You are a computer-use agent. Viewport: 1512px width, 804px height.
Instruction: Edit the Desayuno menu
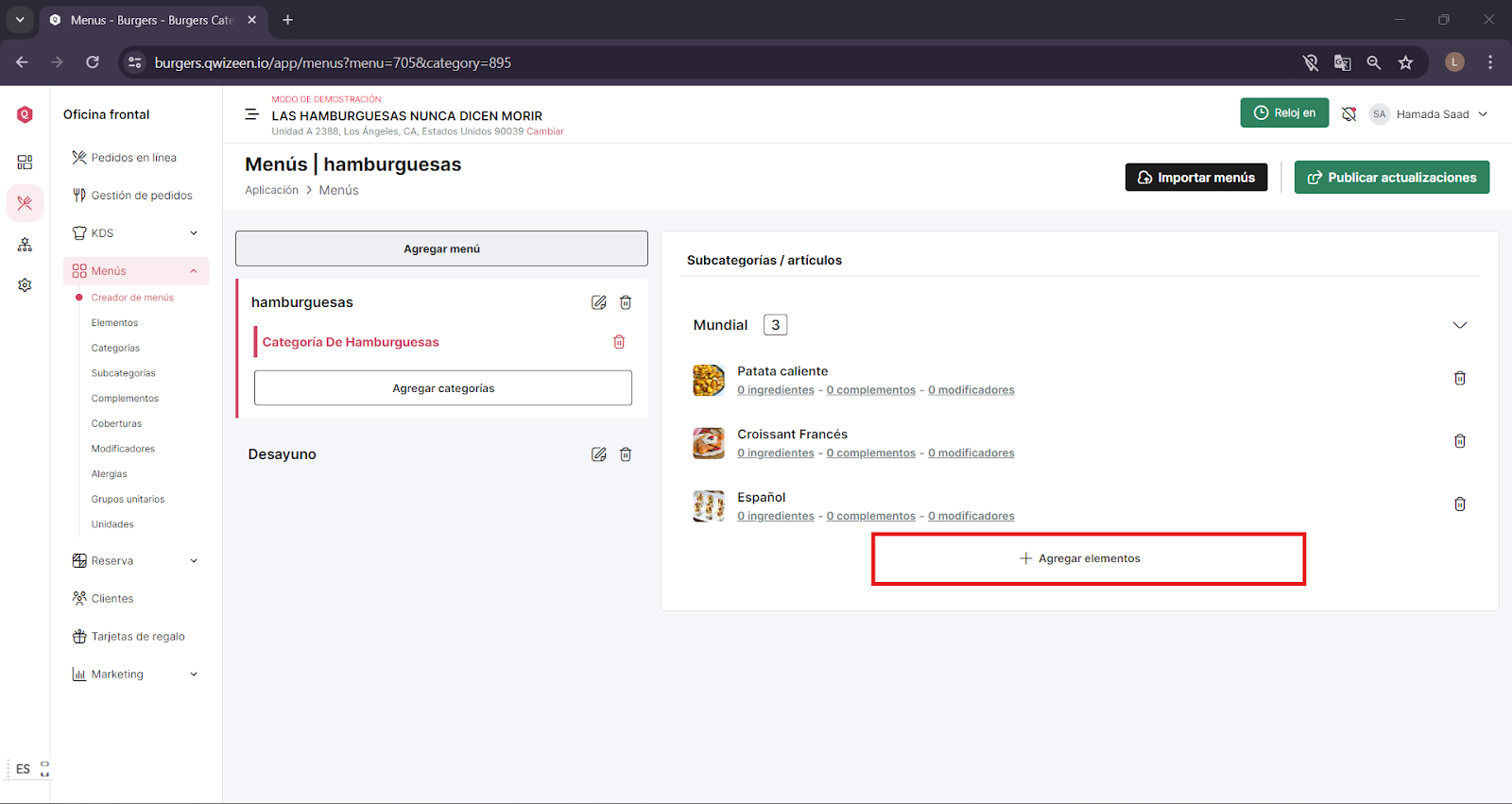coord(598,454)
